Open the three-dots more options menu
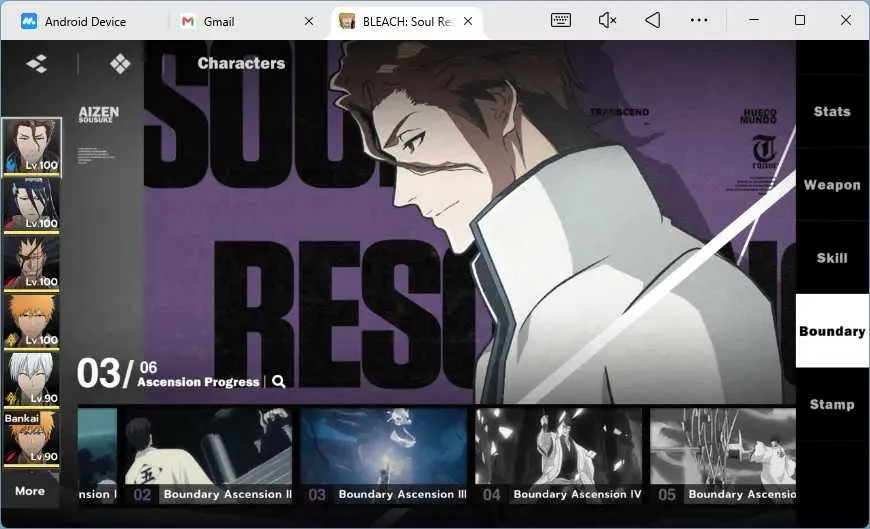Screen dimensions: 870x529 click(x=699, y=21)
